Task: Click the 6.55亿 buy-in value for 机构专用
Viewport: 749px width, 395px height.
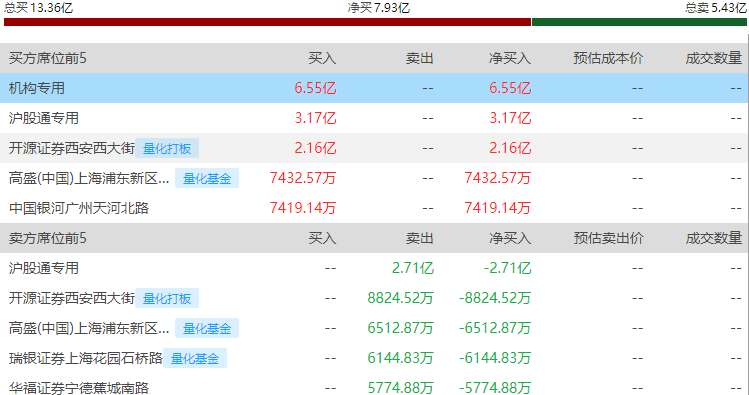Action: [x=315, y=88]
